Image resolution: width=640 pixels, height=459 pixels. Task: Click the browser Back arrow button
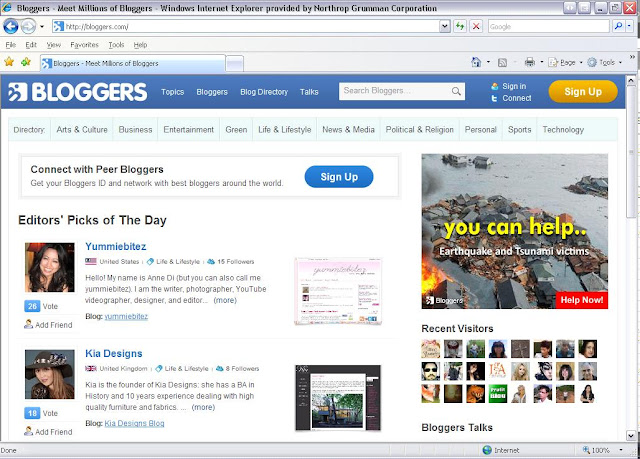[x=11, y=27]
